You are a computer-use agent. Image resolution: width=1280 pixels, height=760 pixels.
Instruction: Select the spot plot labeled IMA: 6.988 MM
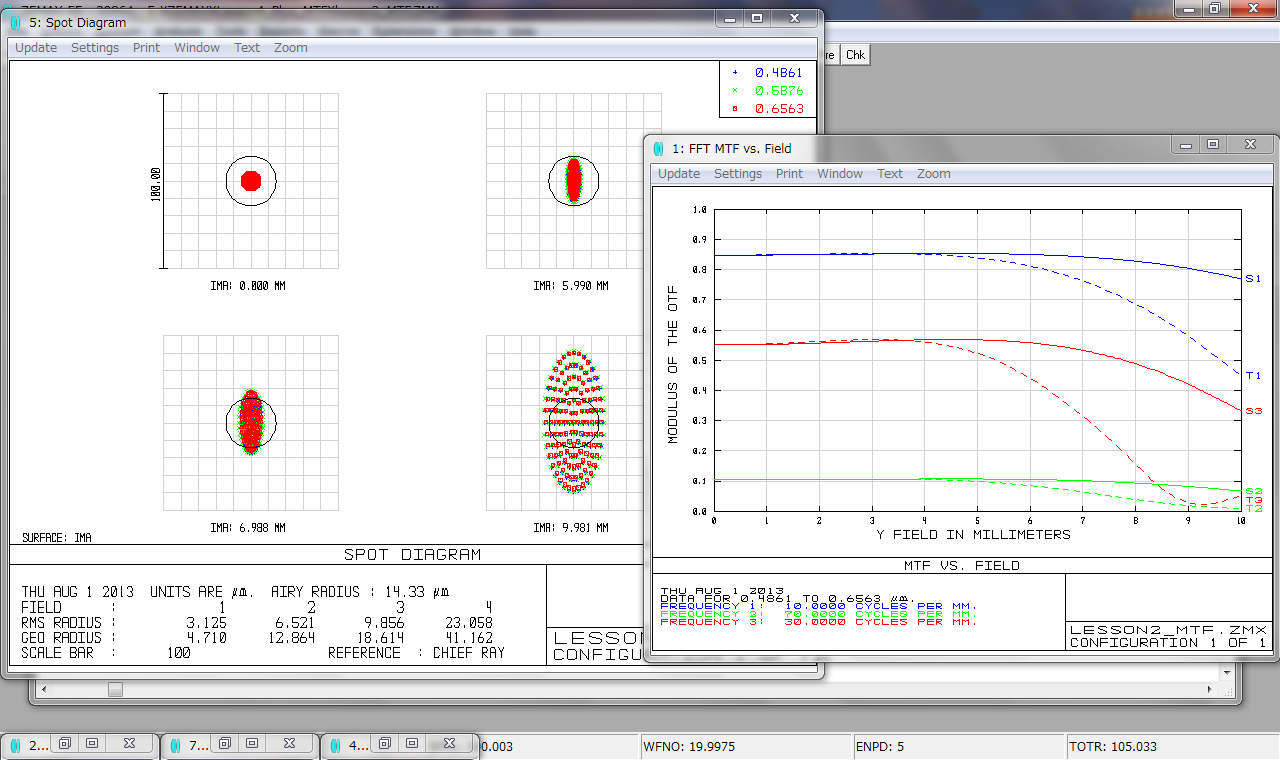coord(251,422)
